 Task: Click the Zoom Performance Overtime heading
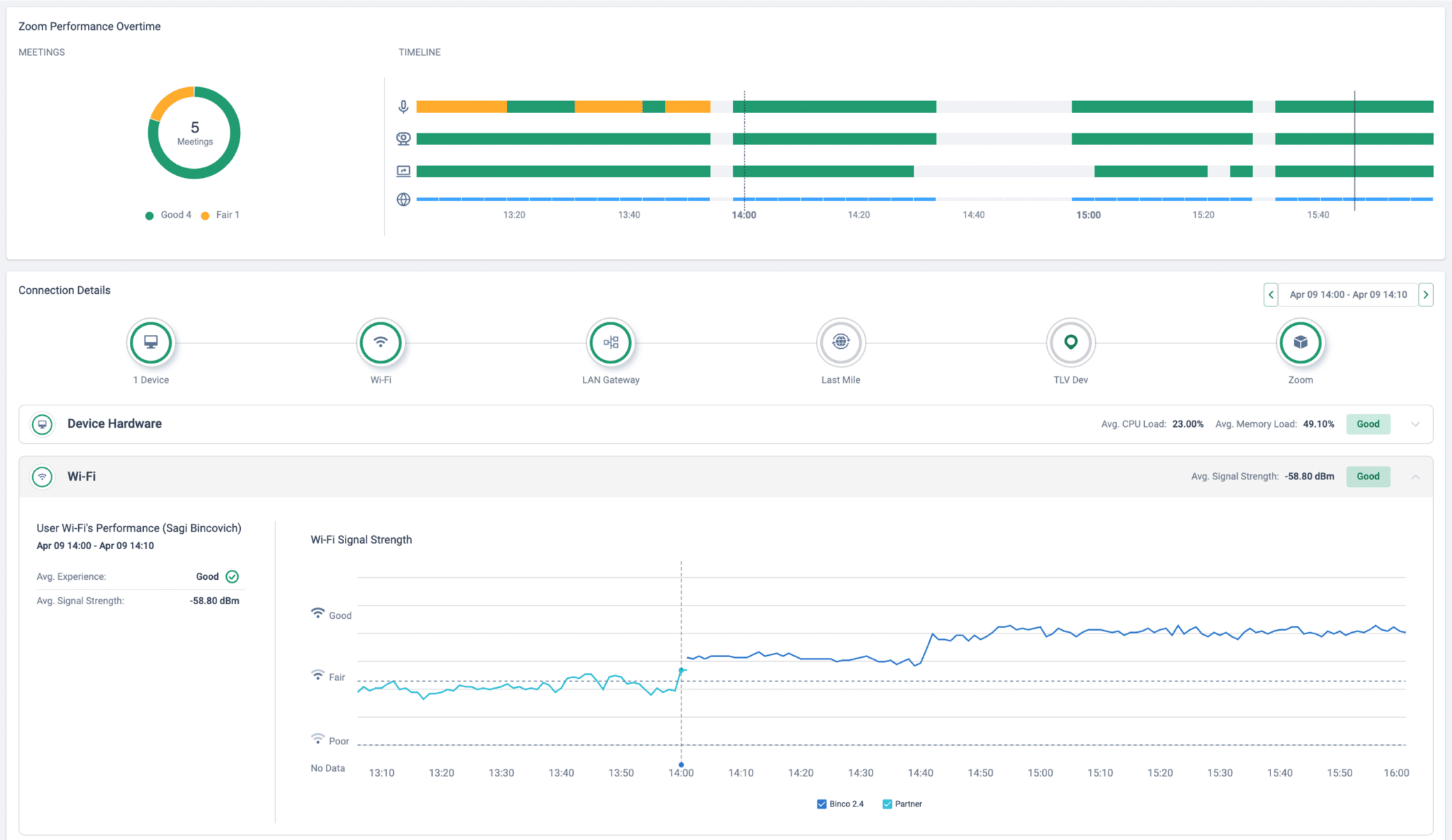click(x=89, y=27)
